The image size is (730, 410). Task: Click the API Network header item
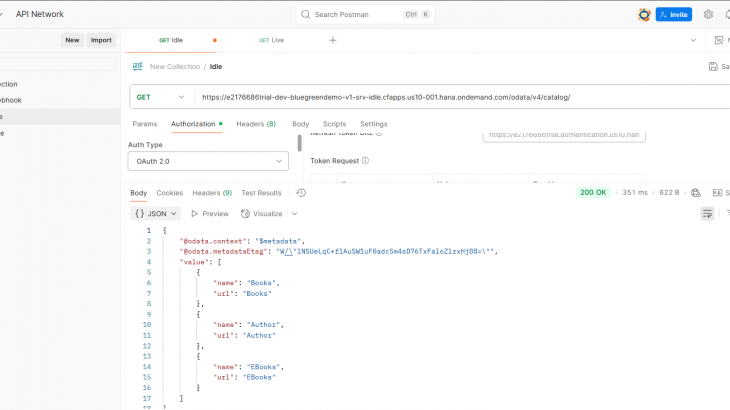point(40,14)
